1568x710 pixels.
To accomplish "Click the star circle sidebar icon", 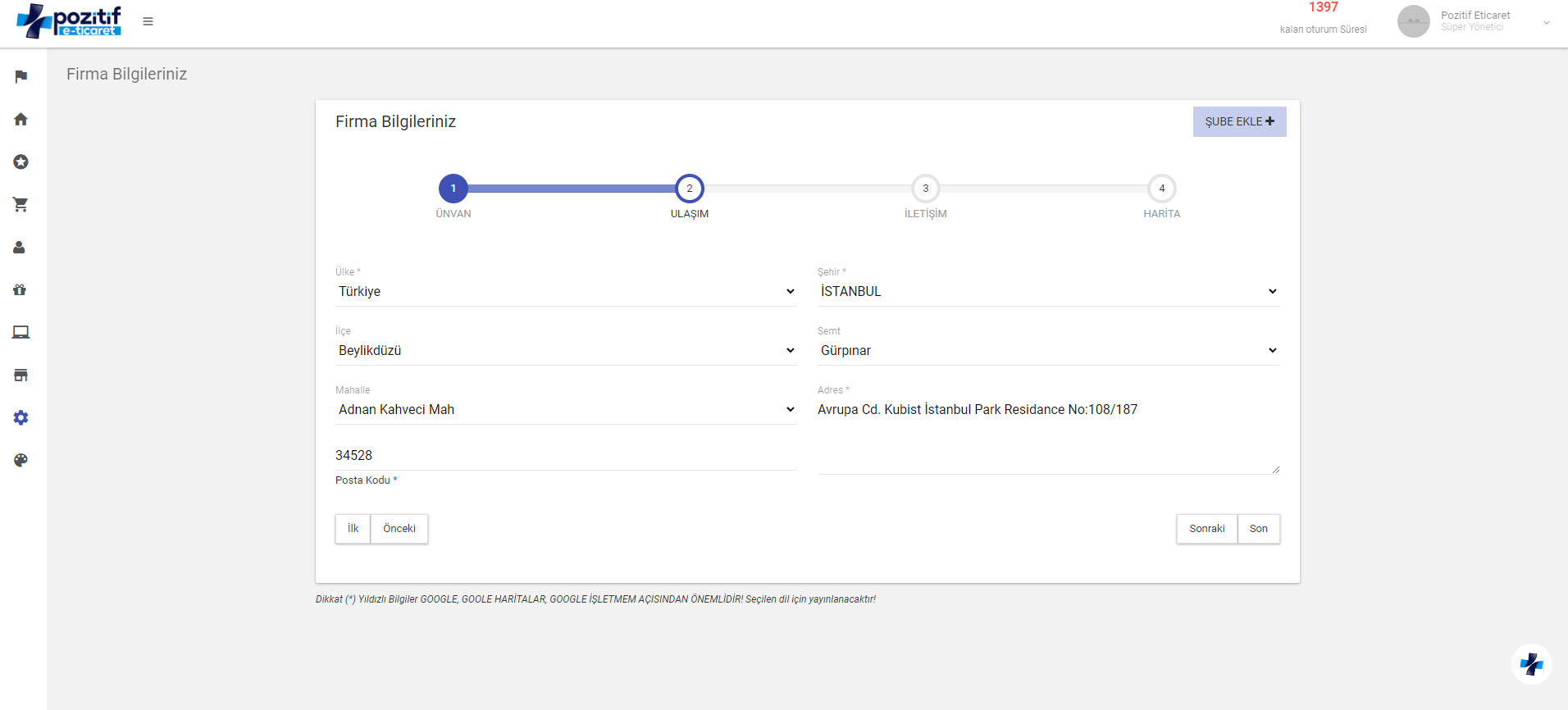I will [21, 162].
